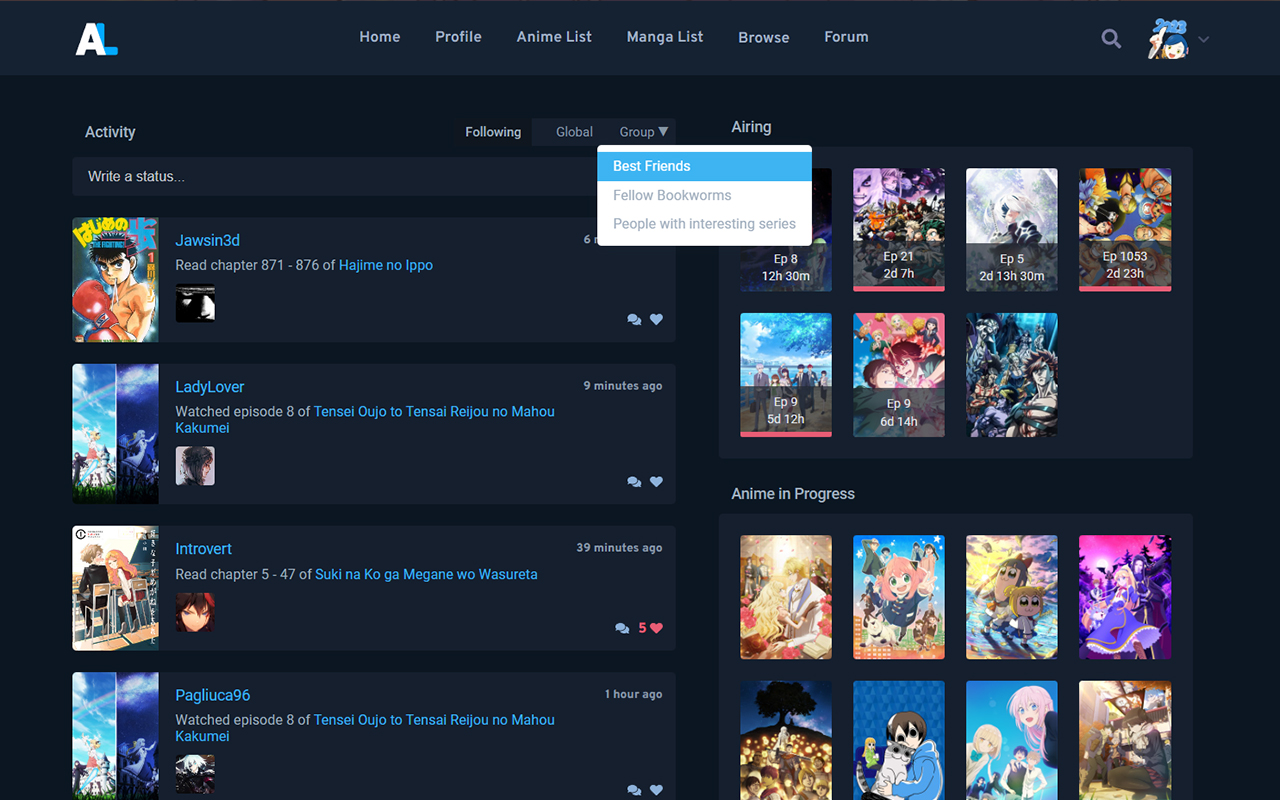Screen dimensions: 1280x800
Task: Open comments on LadyLover's activity
Action: 634,481
